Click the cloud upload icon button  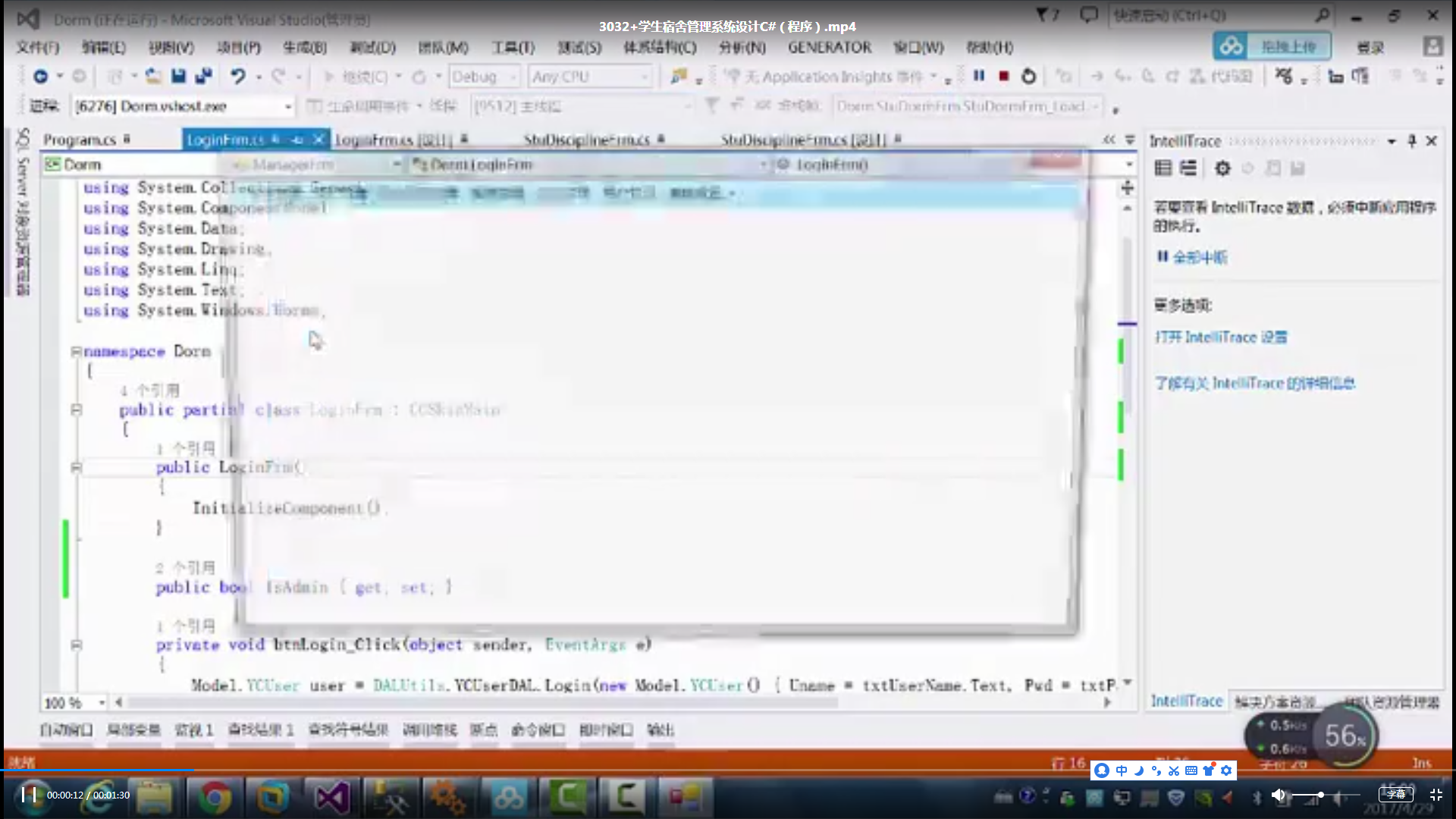[1232, 46]
